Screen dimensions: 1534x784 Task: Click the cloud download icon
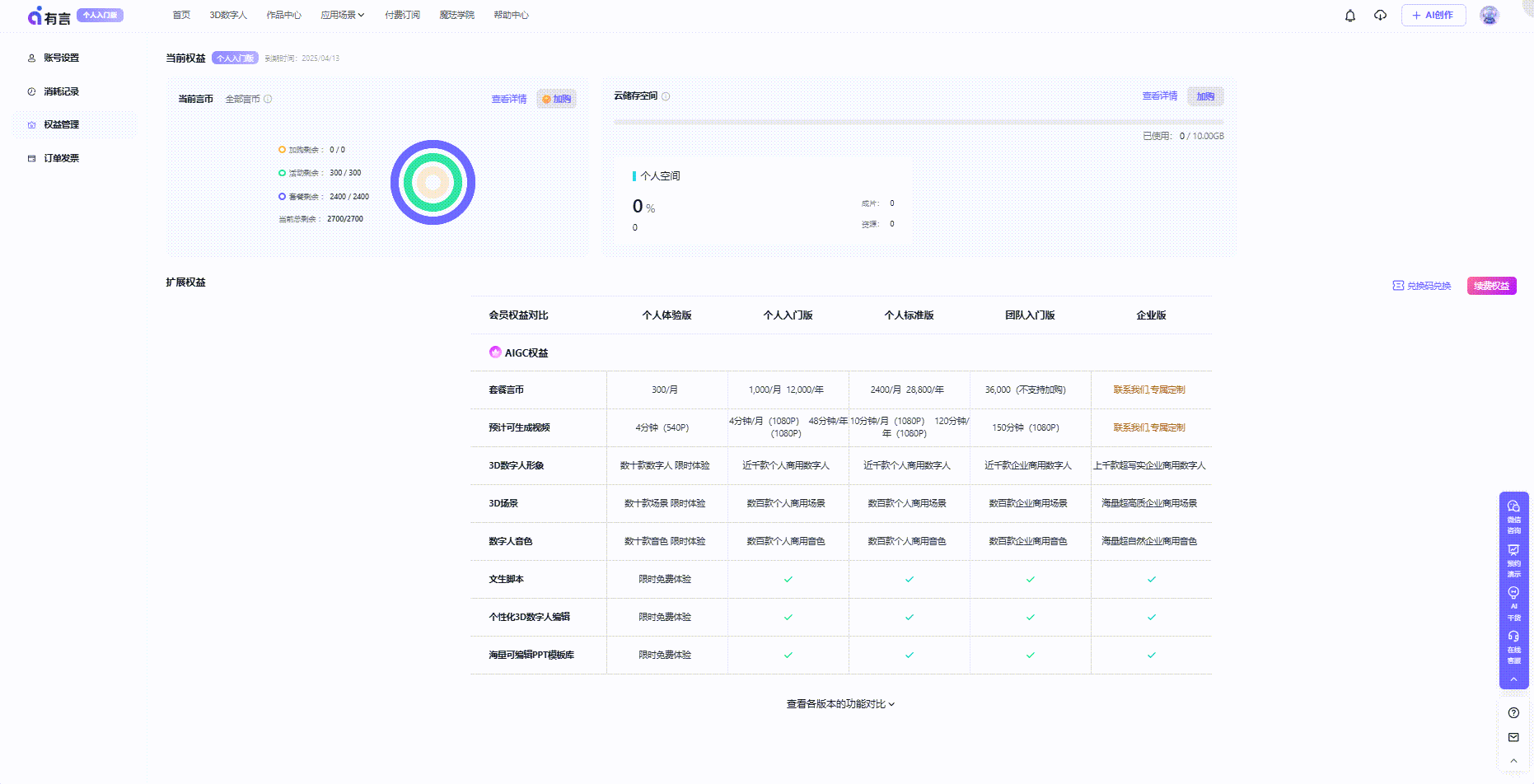tap(1380, 16)
